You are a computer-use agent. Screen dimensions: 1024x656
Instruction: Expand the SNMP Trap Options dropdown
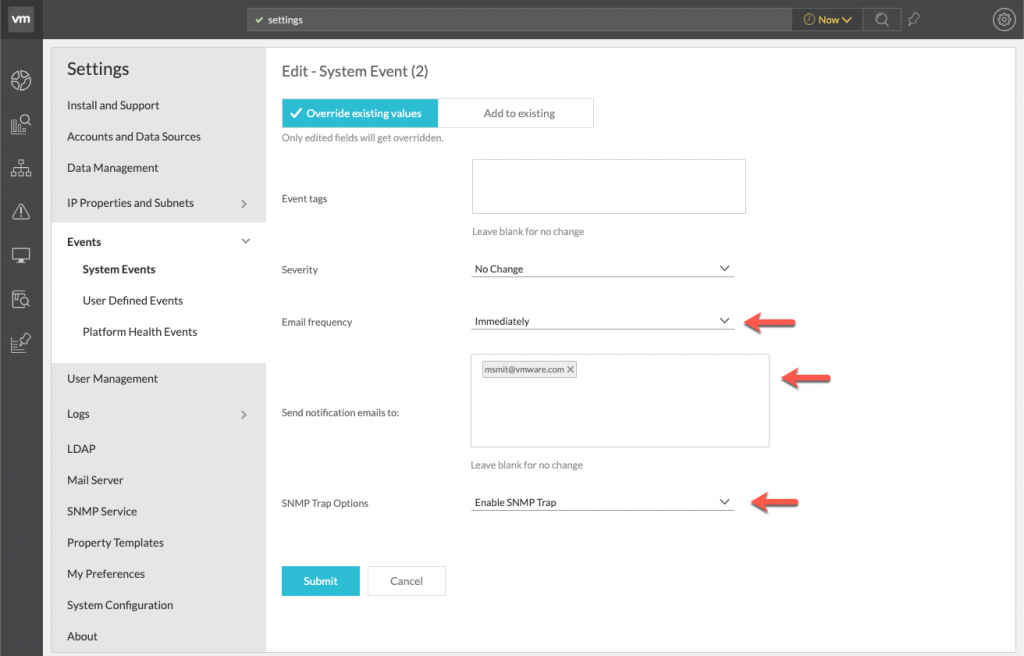603,502
